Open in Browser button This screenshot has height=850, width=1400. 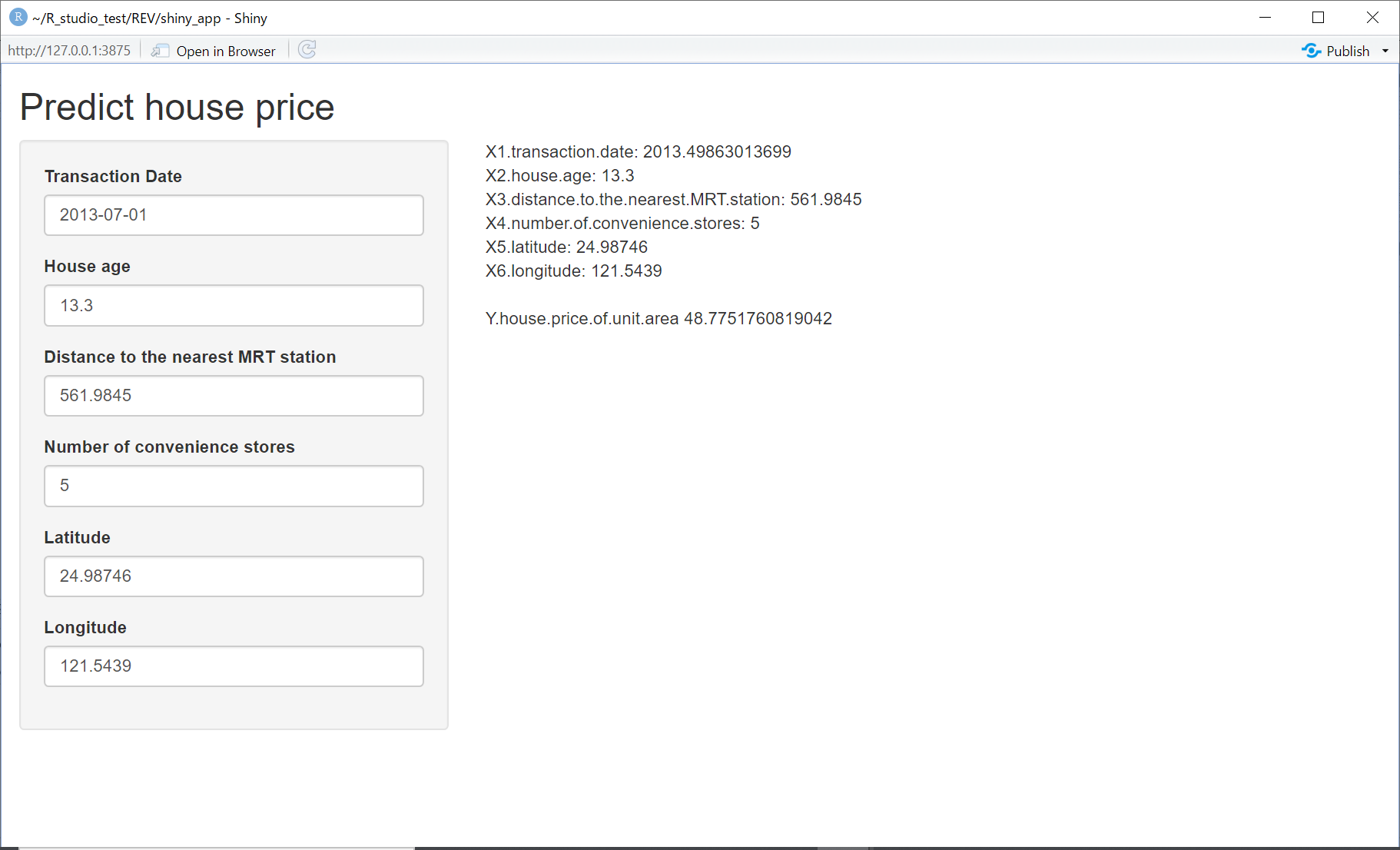click(214, 51)
